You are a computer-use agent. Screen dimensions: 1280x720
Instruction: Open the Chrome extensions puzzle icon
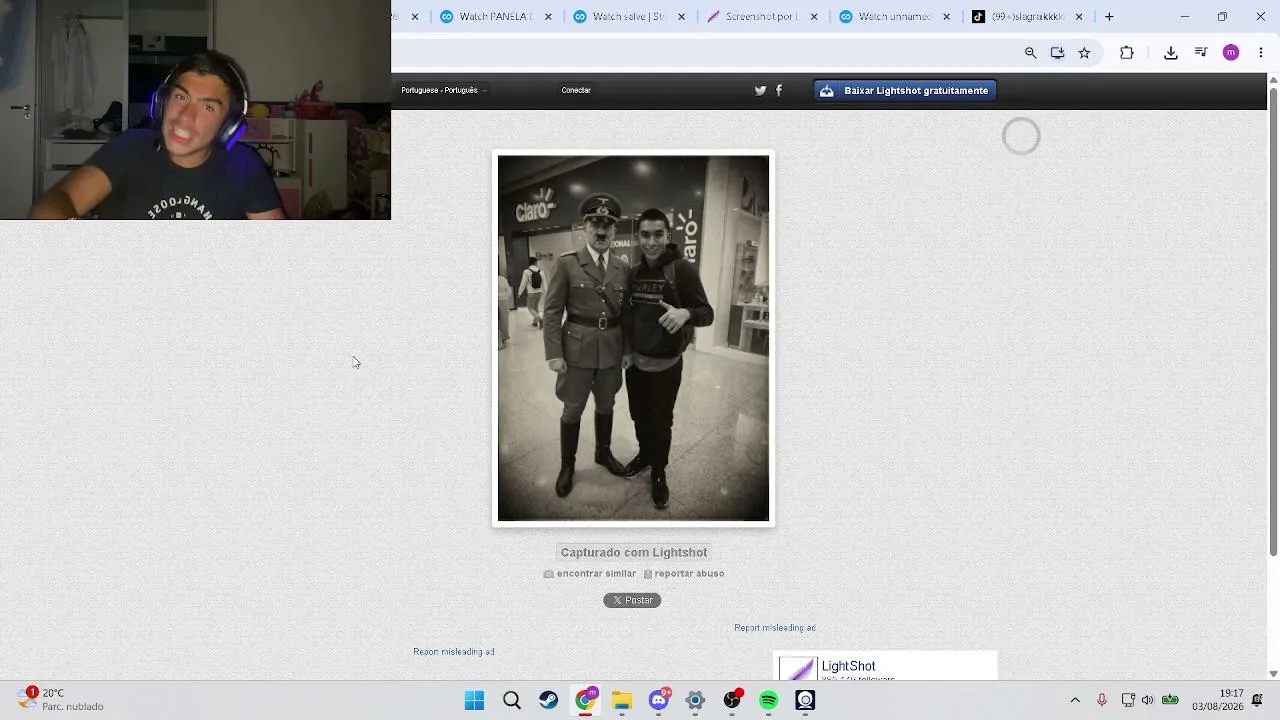coord(1127,53)
